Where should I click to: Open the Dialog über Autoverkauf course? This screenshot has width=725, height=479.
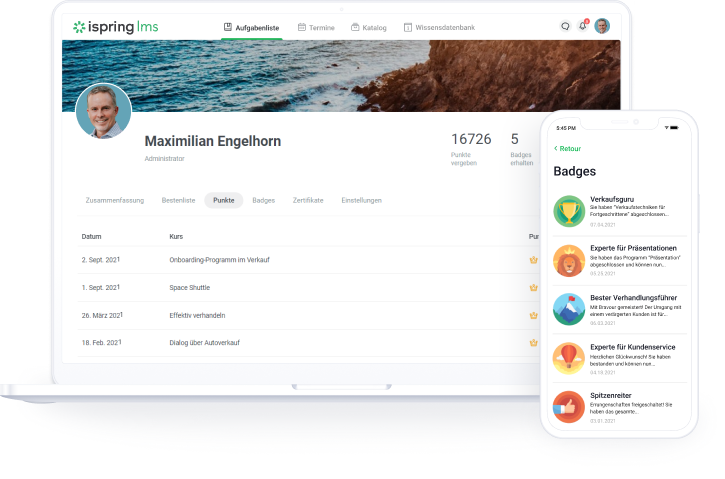tap(204, 343)
